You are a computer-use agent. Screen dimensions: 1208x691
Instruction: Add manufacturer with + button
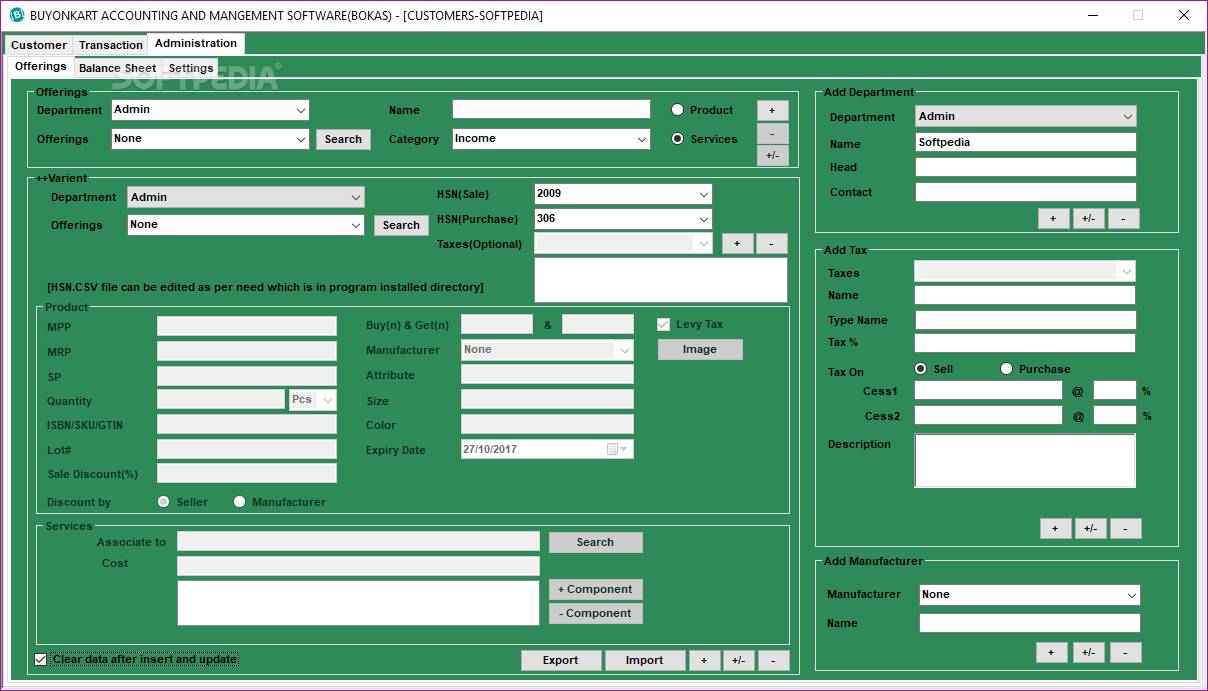[x=1051, y=652]
